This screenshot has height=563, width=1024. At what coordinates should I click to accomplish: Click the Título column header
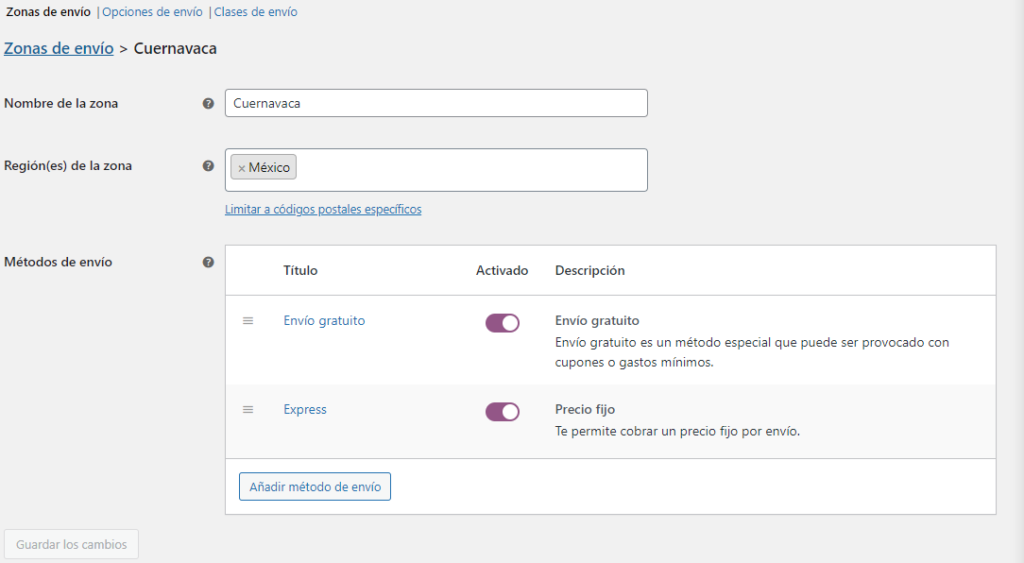coord(300,270)
